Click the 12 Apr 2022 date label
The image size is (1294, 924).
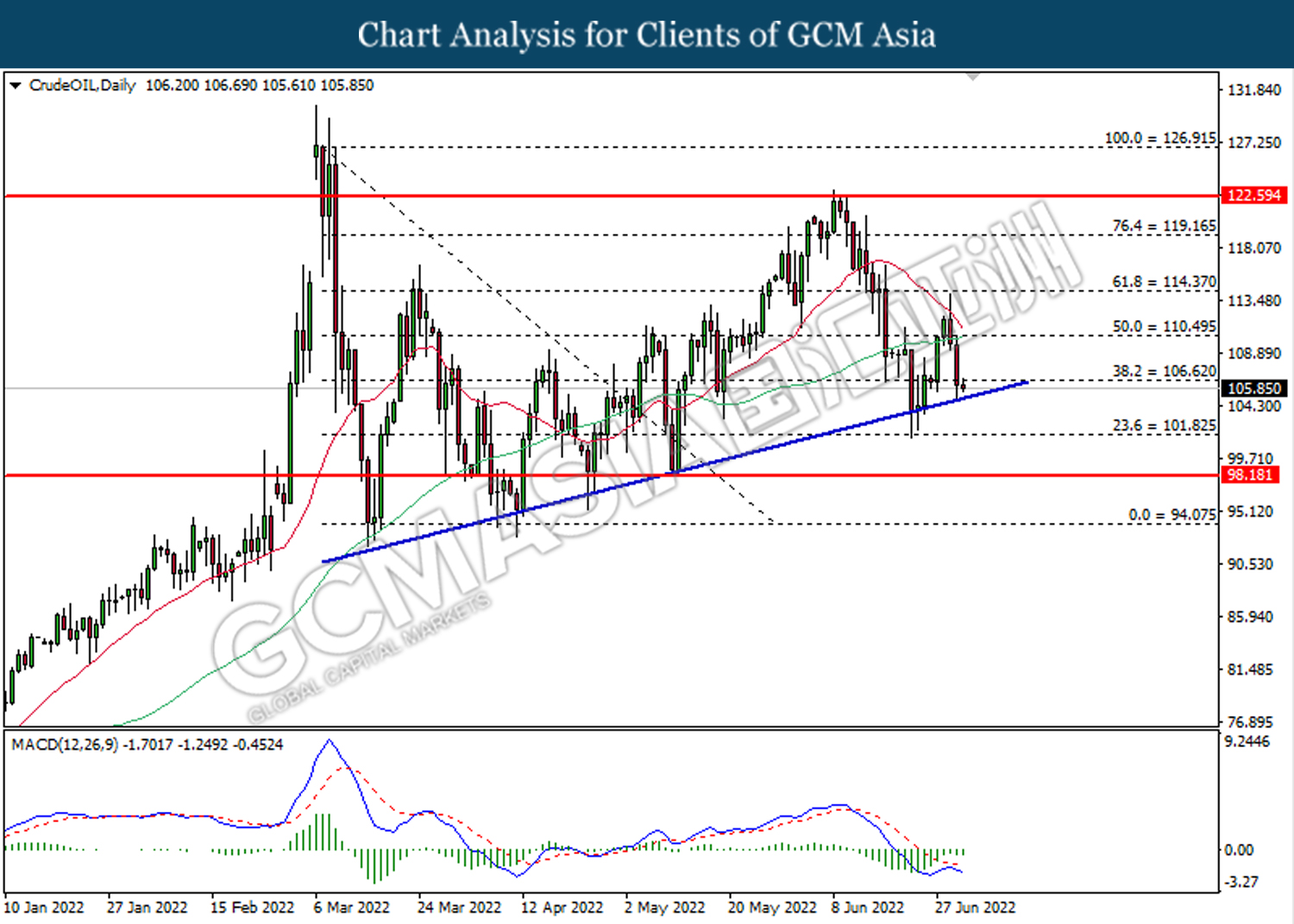[x=562, y=908]
